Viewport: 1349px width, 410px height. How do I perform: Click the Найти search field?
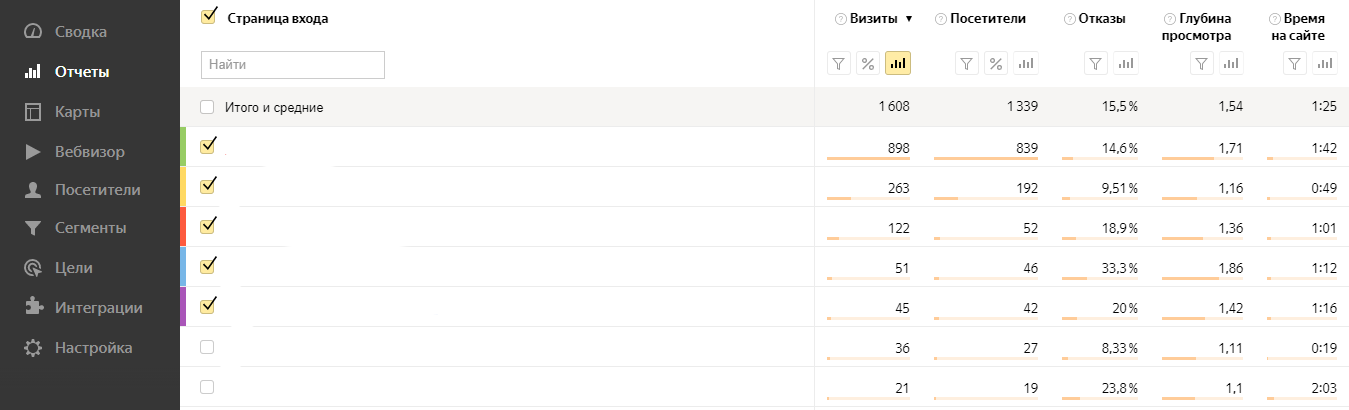pyautogui.click(x=293, y=64)
